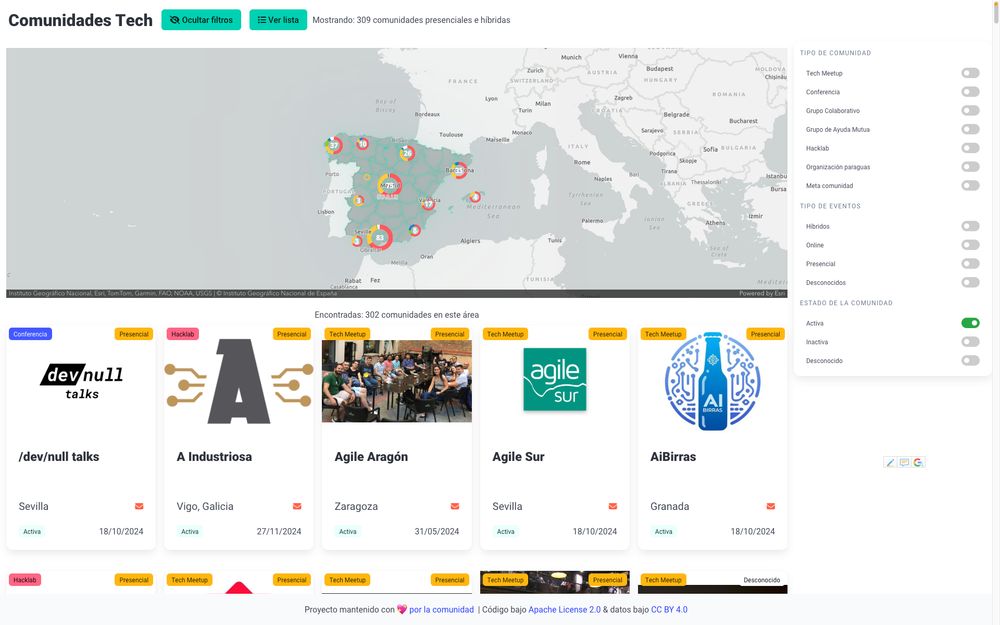Enable the Desconocidos events filter
The height and width of the screenshot is (625, 1000).
click(x=970, y=283)
